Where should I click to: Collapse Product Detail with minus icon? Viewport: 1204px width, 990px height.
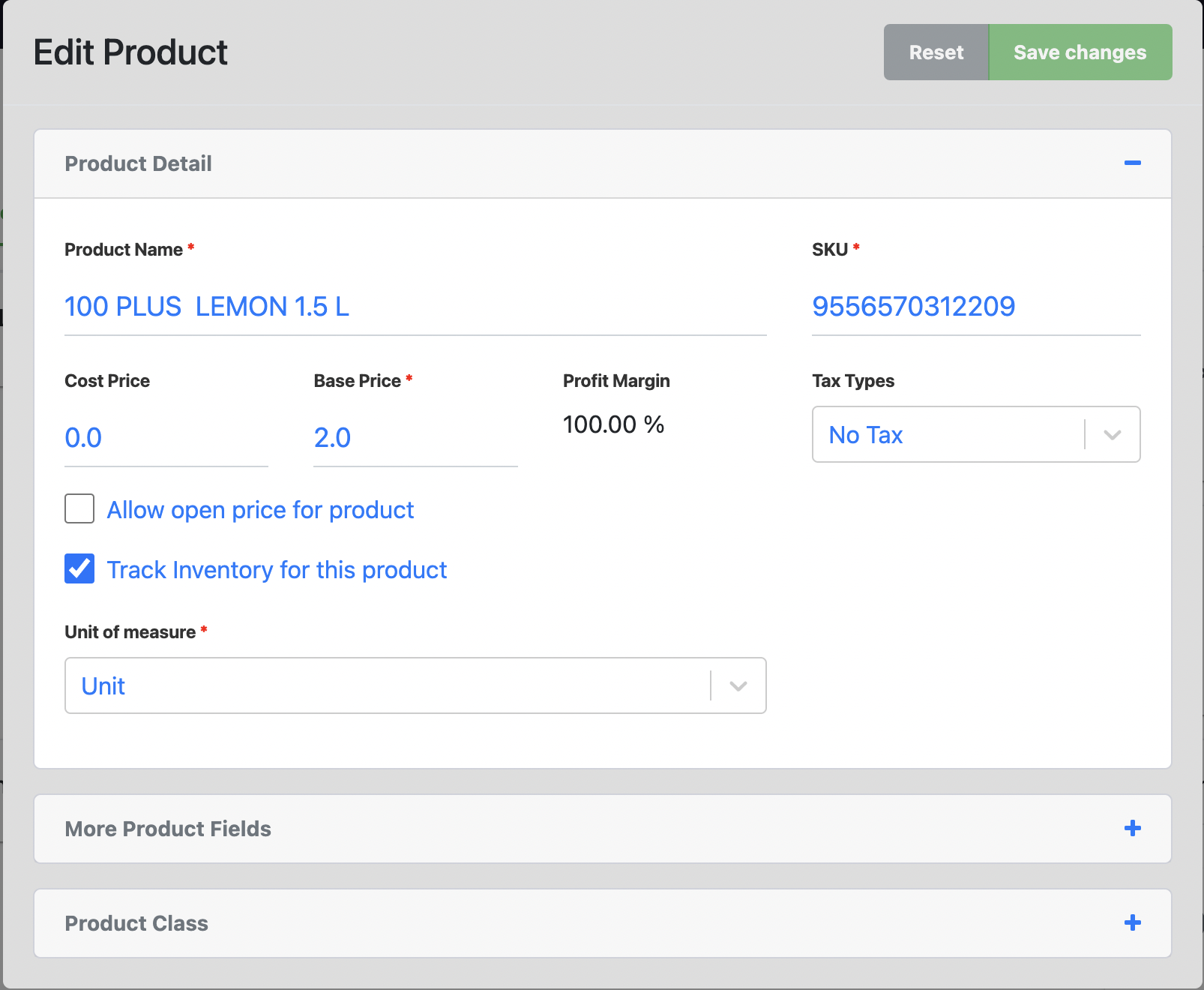(x=1132, y=163)
